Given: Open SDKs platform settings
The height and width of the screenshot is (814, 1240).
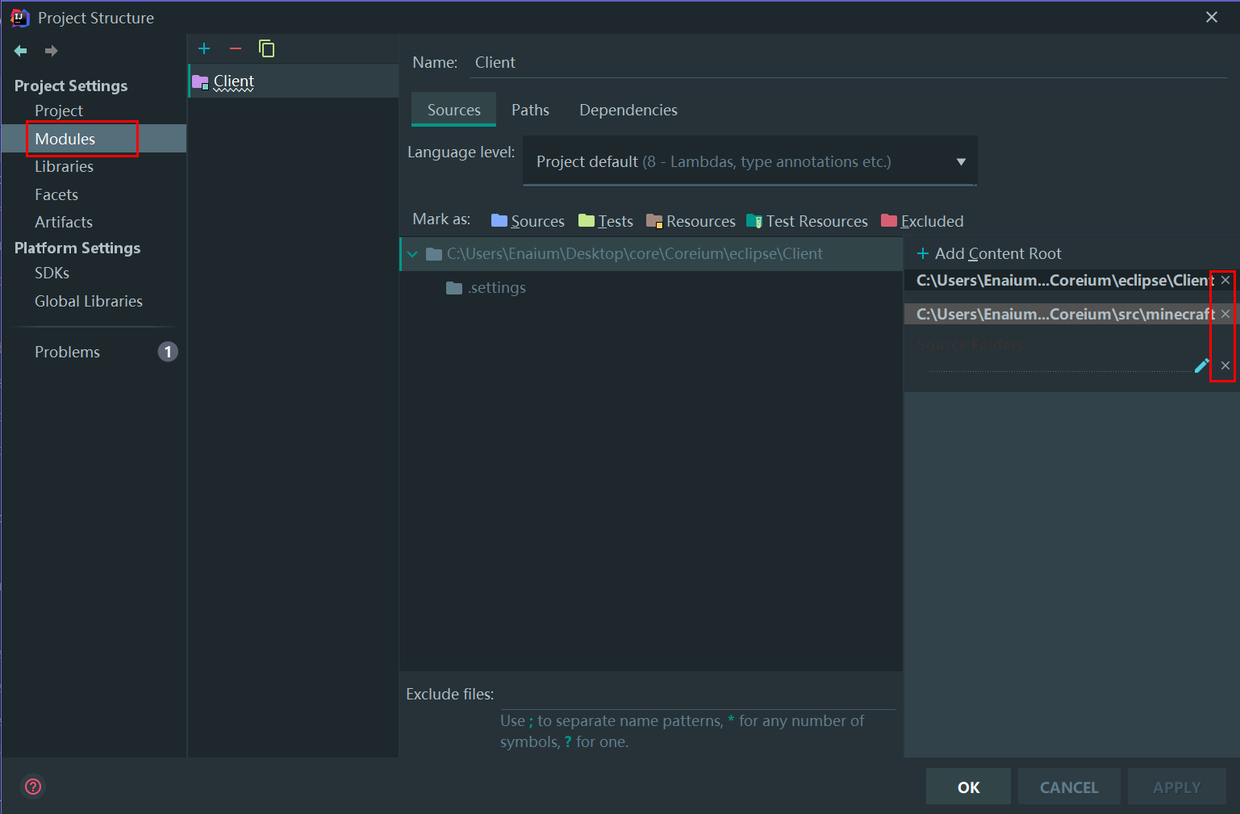Looking at the screenshot, I should [52, 272].
